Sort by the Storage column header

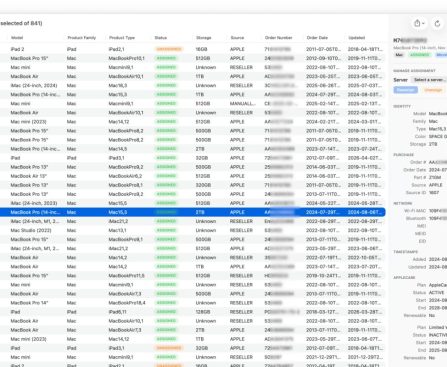coord(204,38)
